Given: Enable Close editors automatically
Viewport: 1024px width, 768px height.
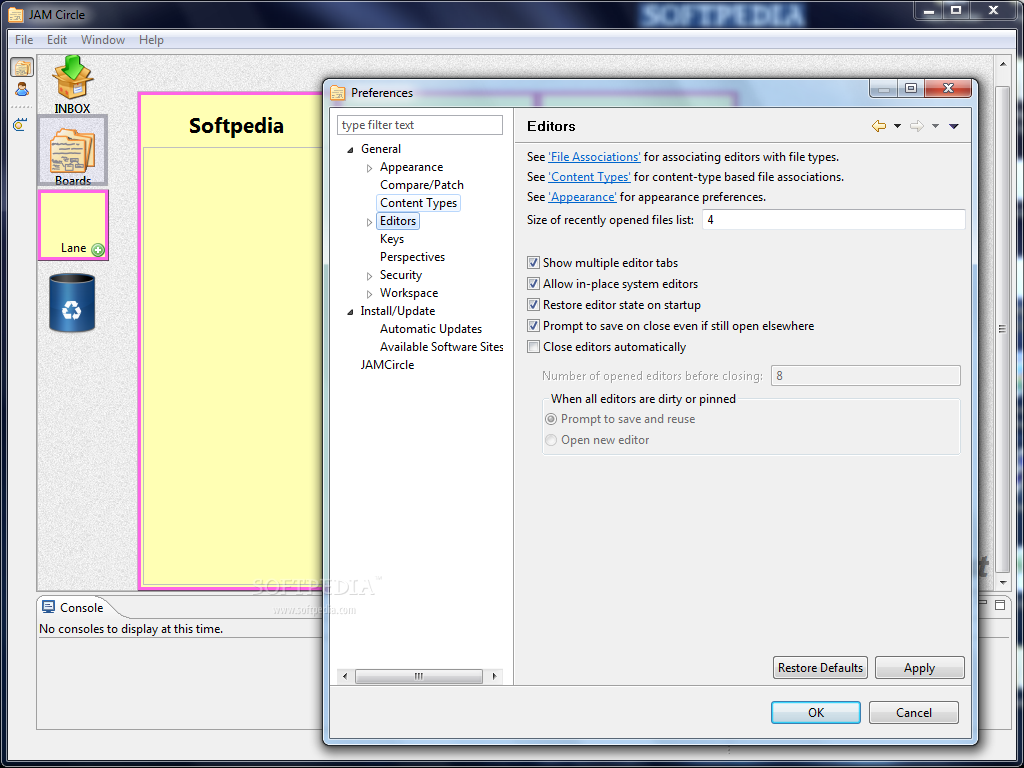Looking at the screenshot, I should [x=534, y=347].
